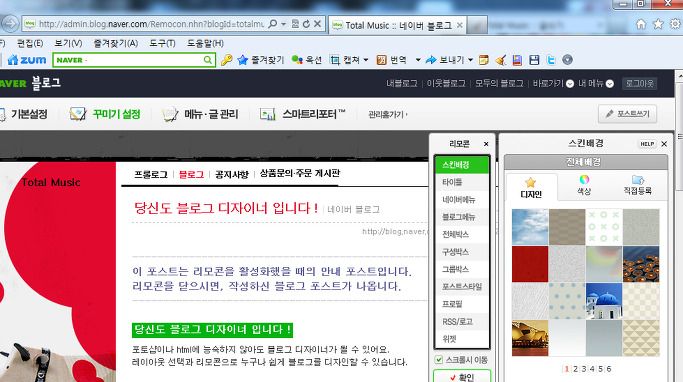Choose the brown woven texture swatch

pyautogui.click(x=567, y=226)
